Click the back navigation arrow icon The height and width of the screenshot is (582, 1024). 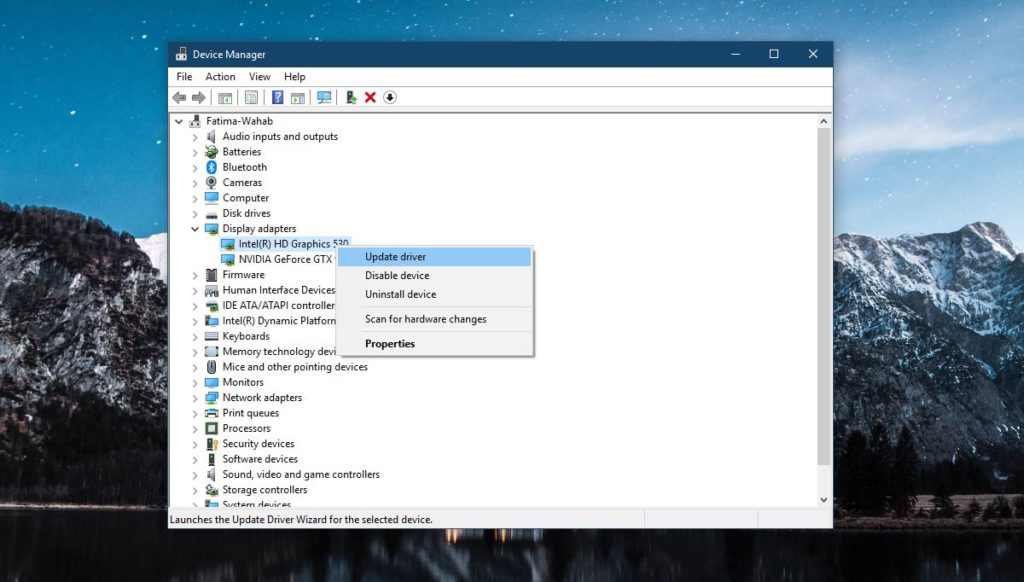click(179, 97)
